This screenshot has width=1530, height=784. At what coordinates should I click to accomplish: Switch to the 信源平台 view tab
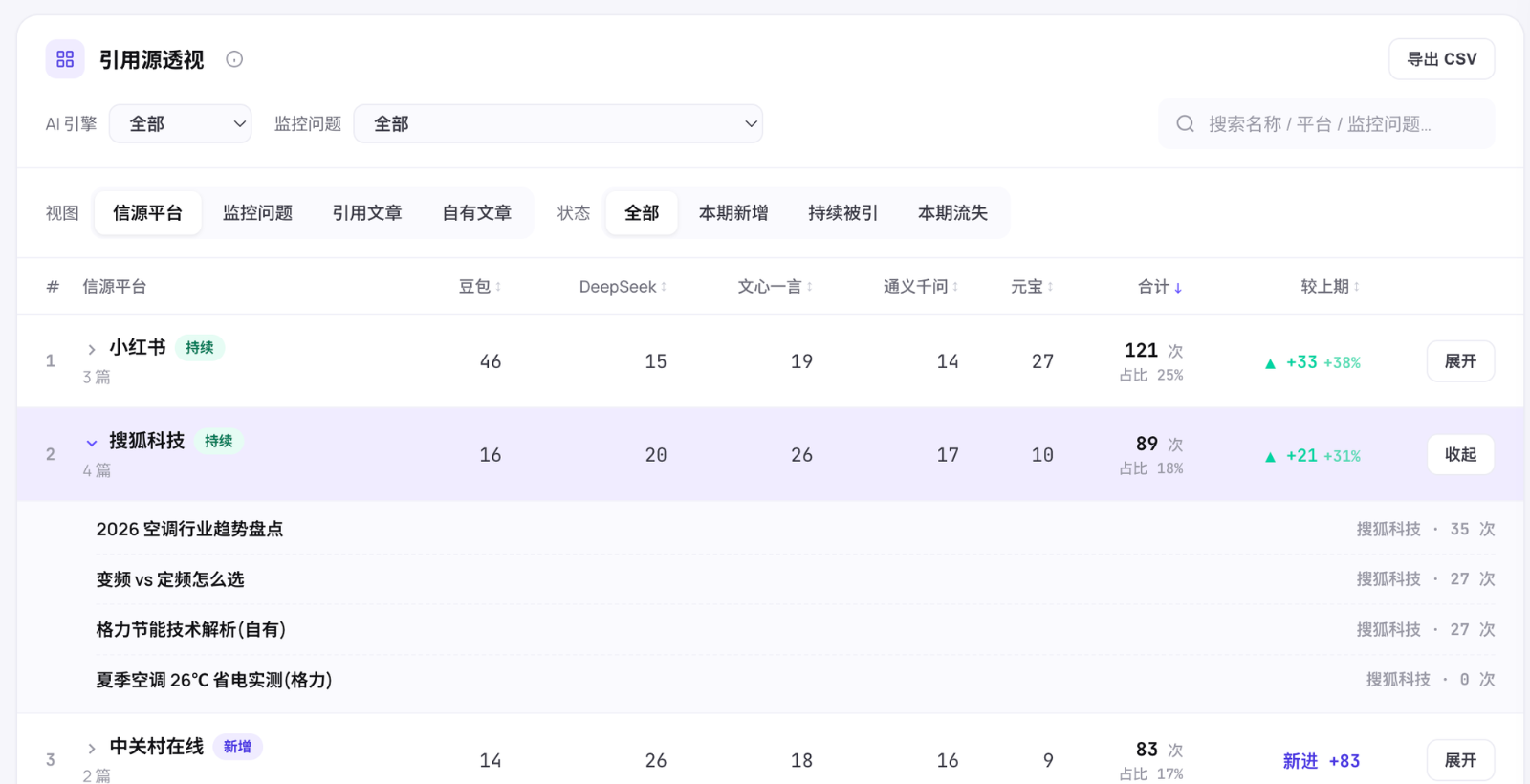(148, 212)
